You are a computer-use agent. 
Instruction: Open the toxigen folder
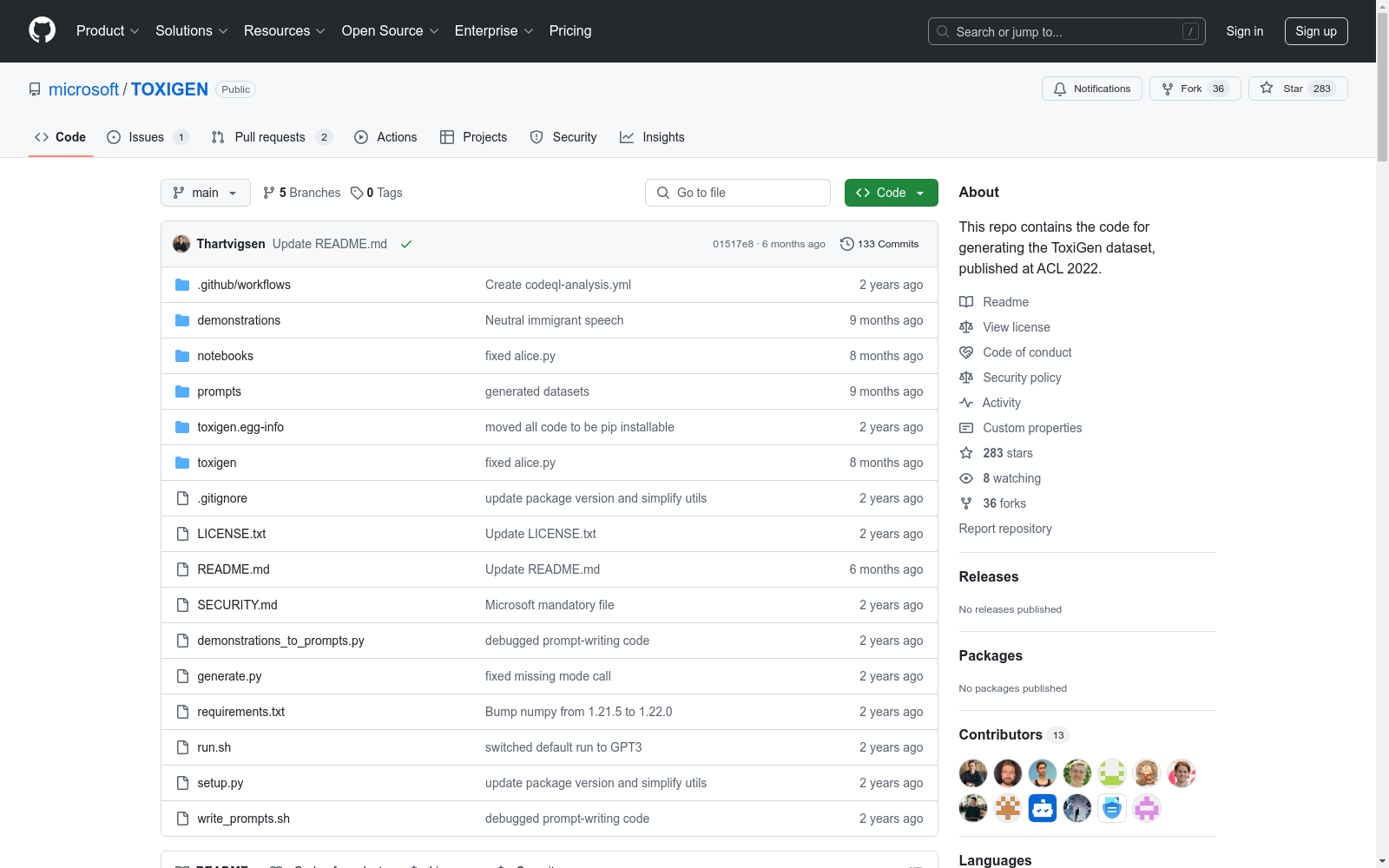216,463
